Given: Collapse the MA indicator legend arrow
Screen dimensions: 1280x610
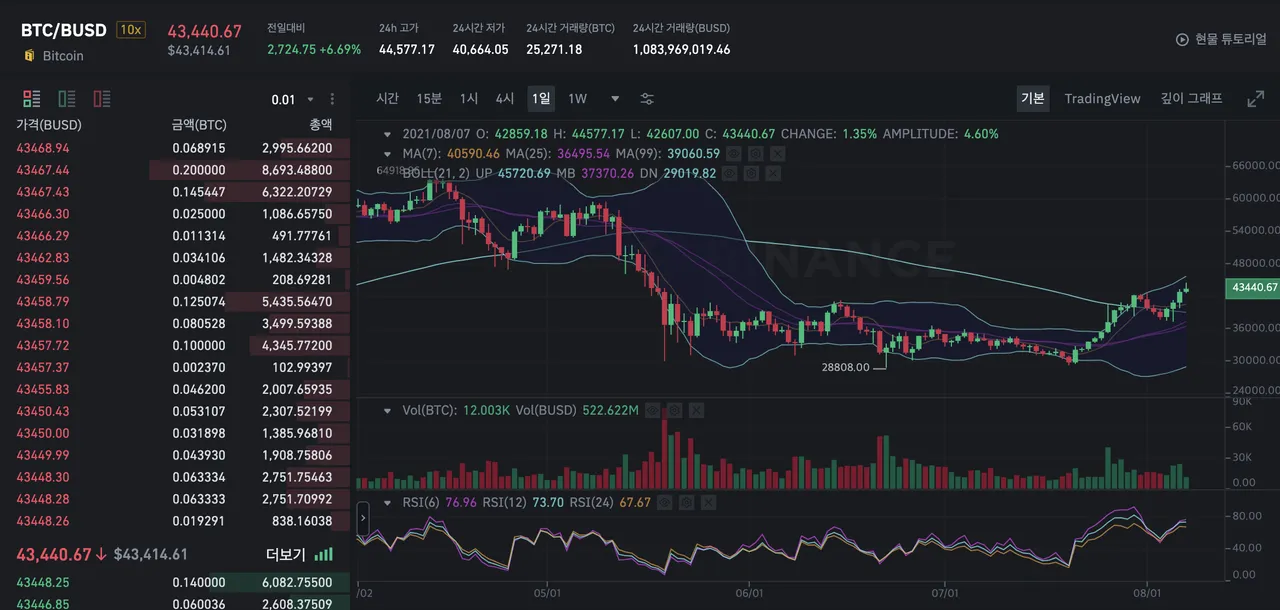Looking at the screenshot, I should [389, 154].
